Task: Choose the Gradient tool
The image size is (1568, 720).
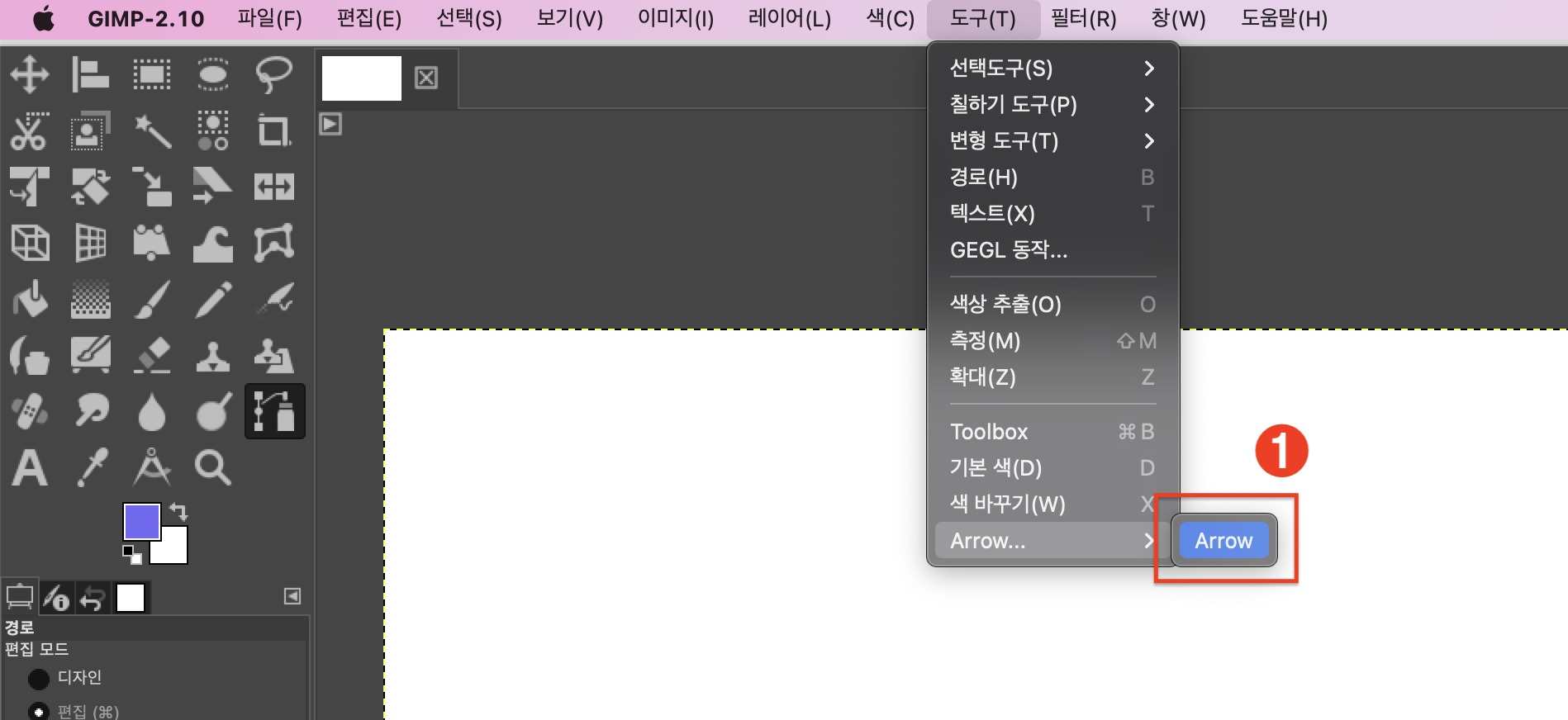Action: coord(91,299)
